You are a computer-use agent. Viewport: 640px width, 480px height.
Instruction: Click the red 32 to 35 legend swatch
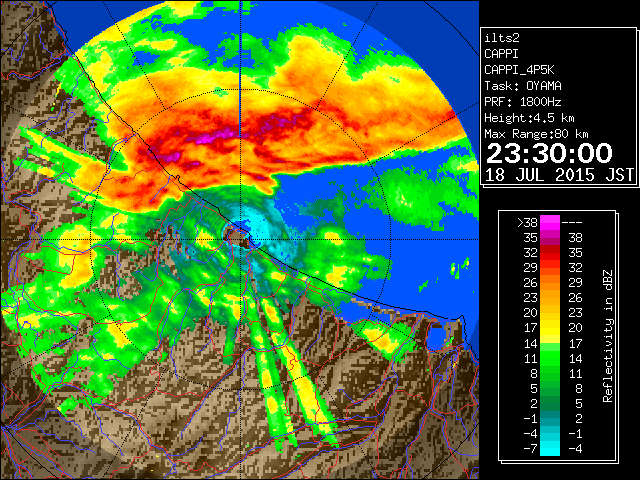tap(550, 253)
